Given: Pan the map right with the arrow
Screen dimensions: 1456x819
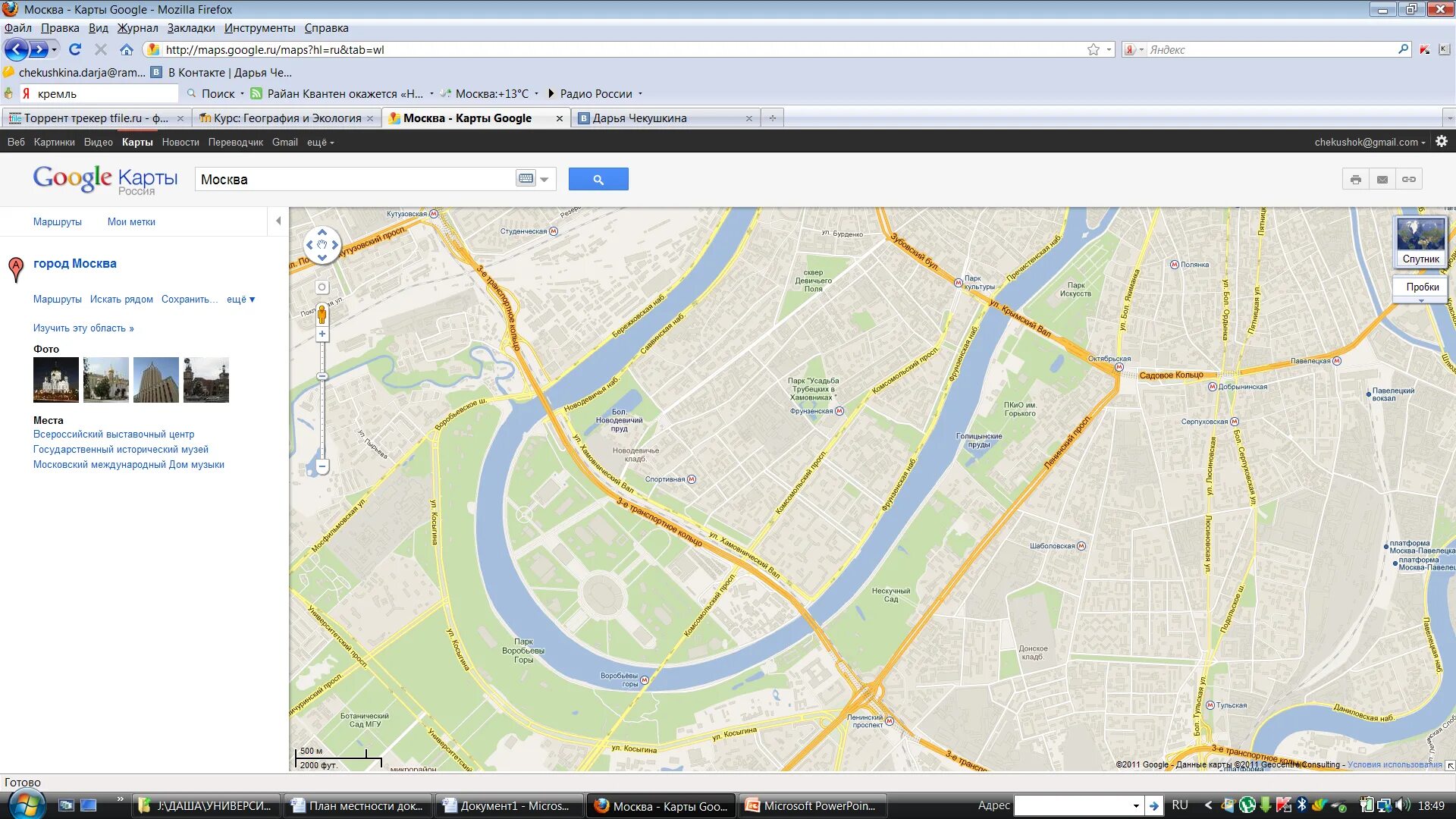Looking at the screenshot, I should point(335,245).
